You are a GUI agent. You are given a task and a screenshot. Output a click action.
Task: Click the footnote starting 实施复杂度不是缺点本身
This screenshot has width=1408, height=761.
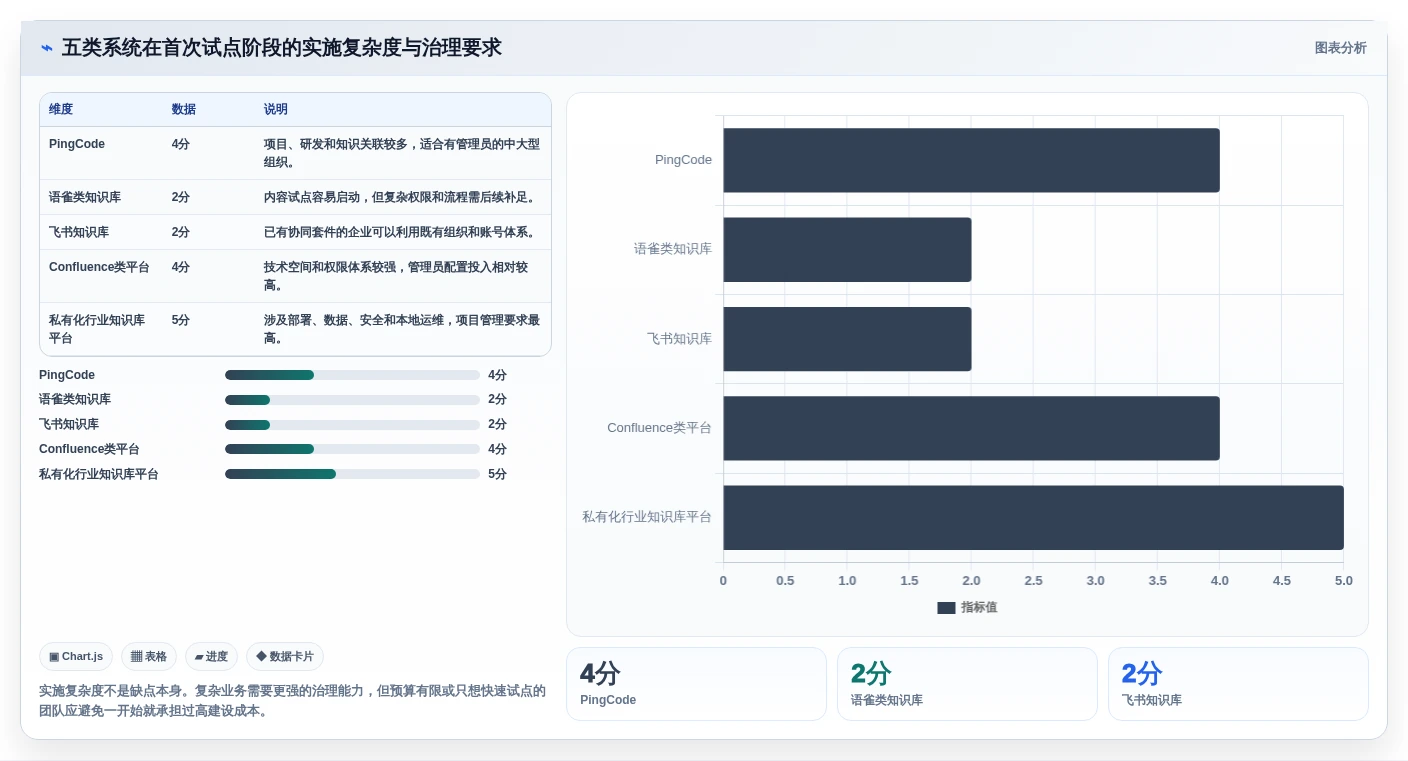click(292, 701)
